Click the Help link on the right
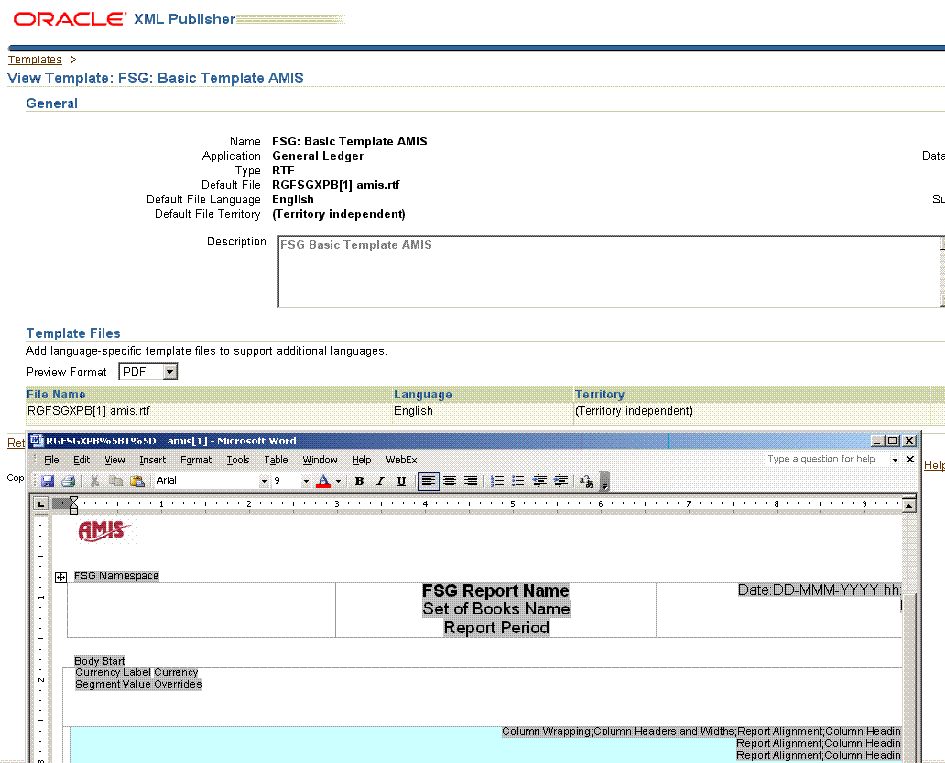The height and width of the screenshot is (763, 945). pos(934,465)
